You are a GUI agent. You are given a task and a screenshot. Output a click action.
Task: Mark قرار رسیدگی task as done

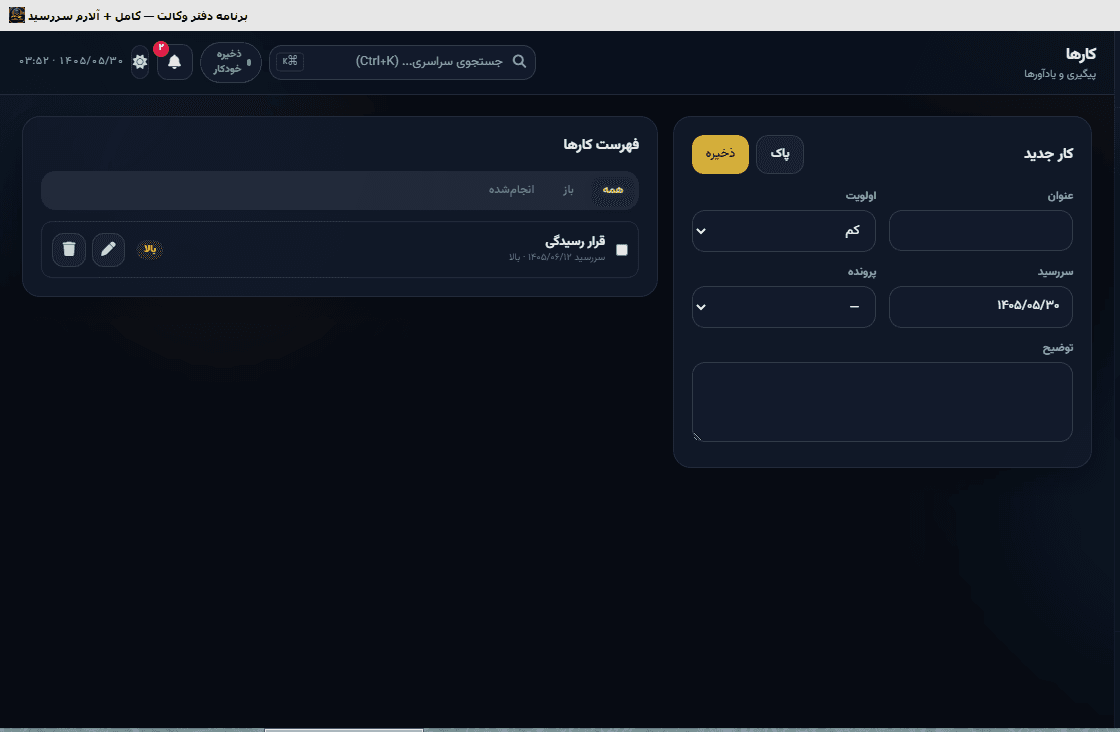pyautogui.click(x=621, y=250)
